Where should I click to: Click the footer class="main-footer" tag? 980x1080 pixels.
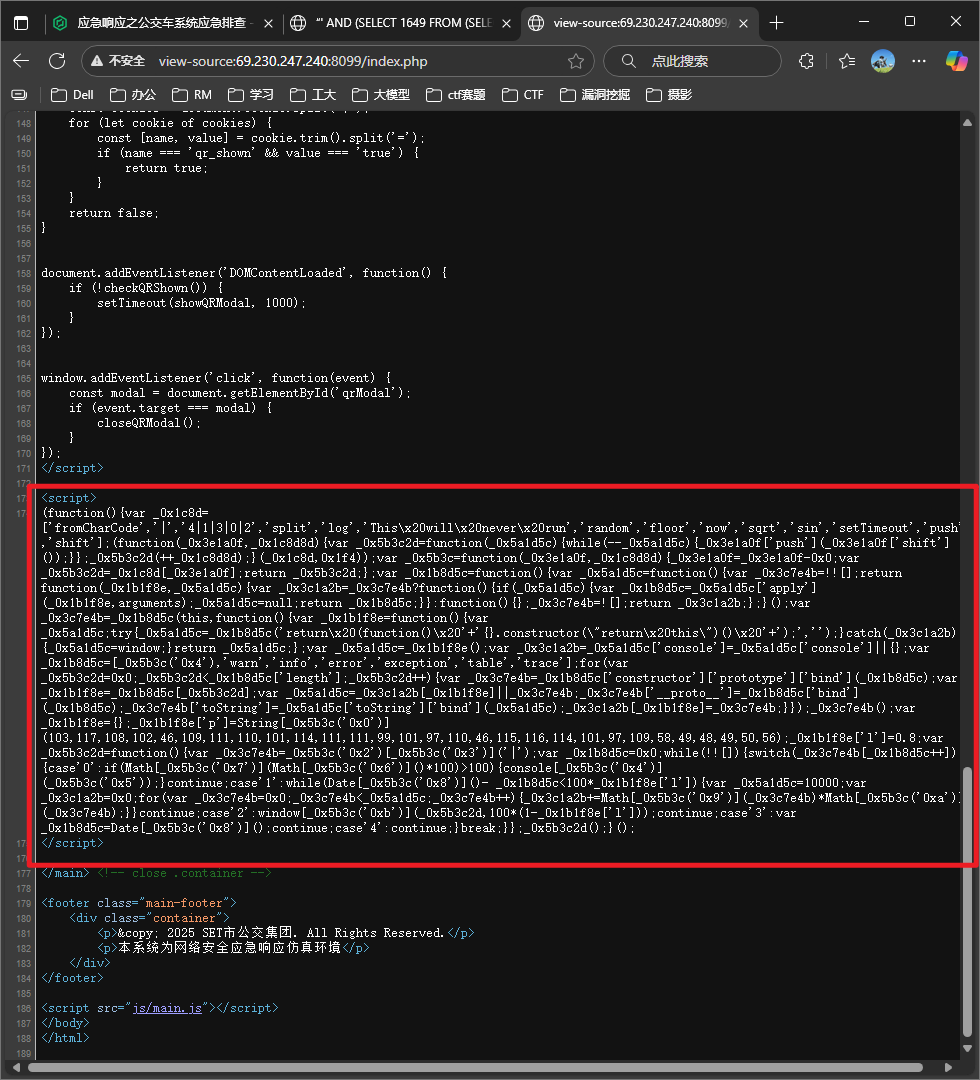tap(138, 903)
